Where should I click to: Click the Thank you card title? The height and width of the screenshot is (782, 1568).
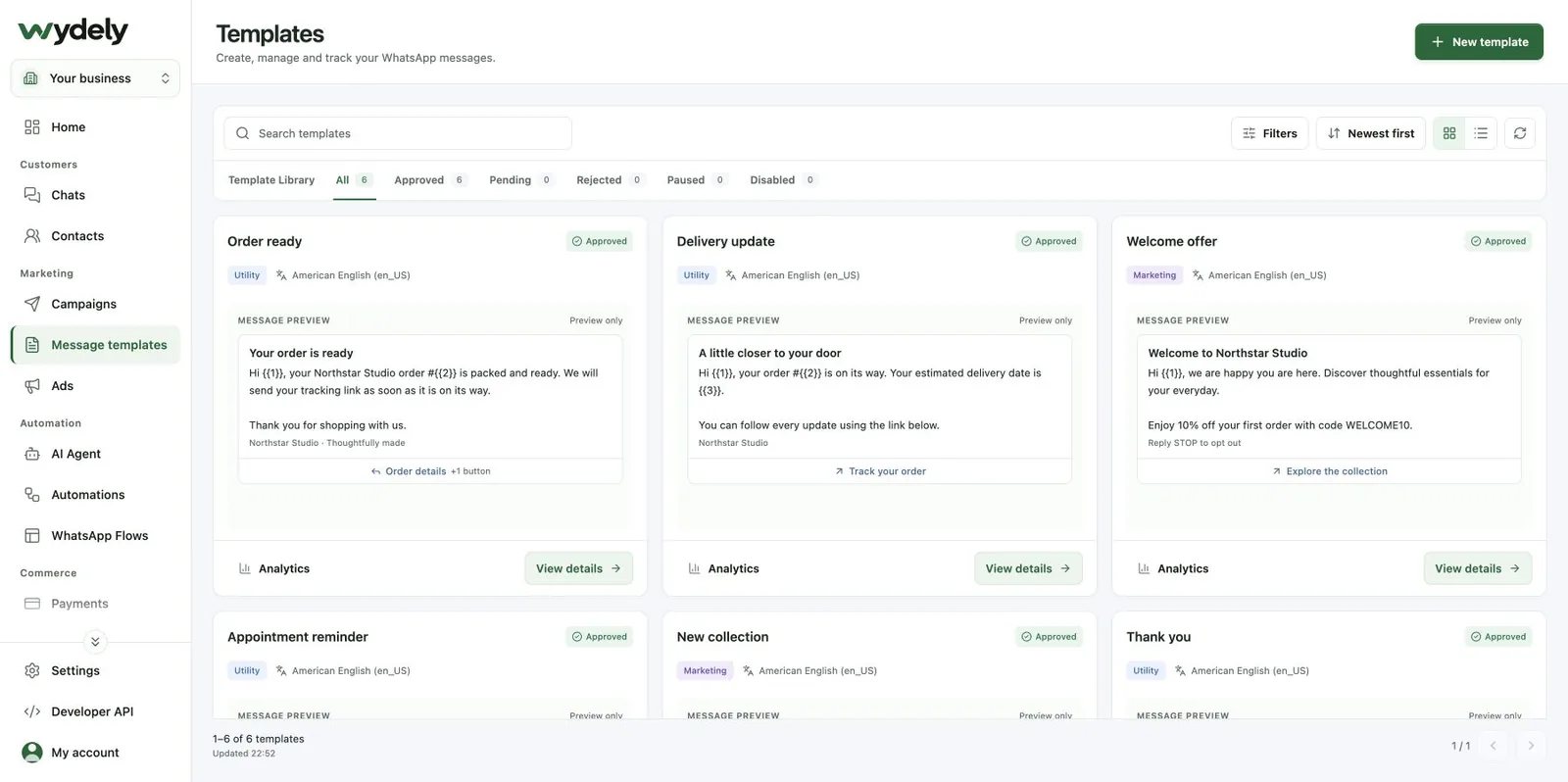click(x=1158, y=637)
